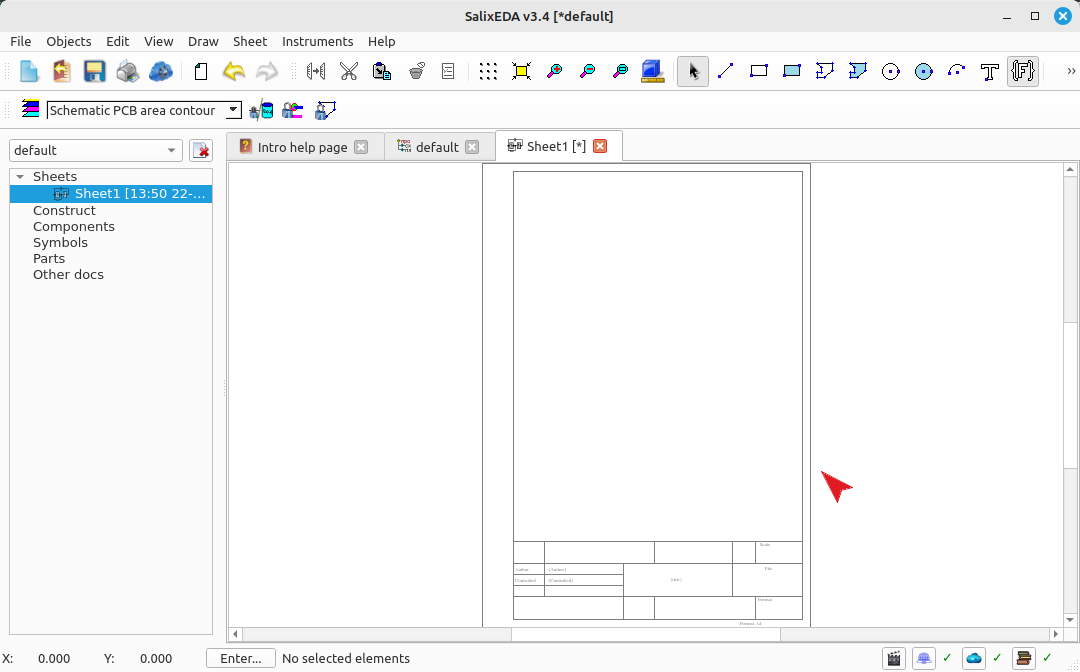Image resolution: width=1080 pixels, height=672 pixels.
Task: Open the layers stack icon
Action: 30,109
